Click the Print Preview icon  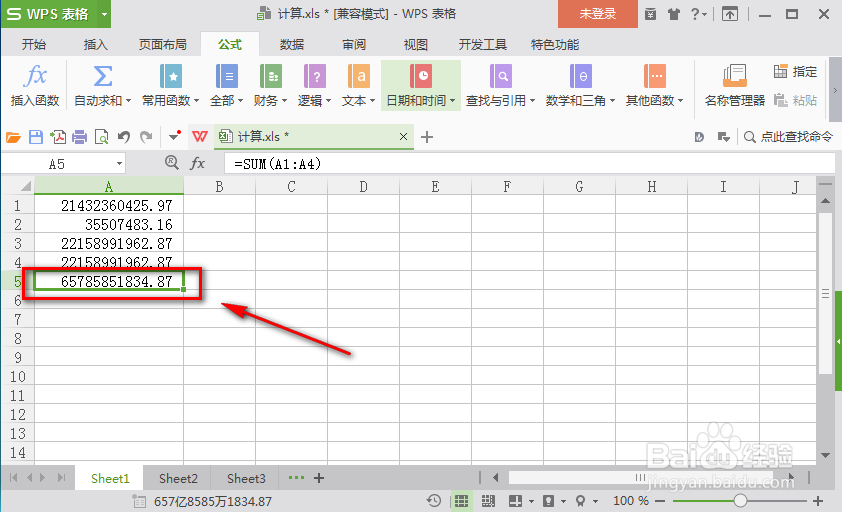tap(101, 138)
